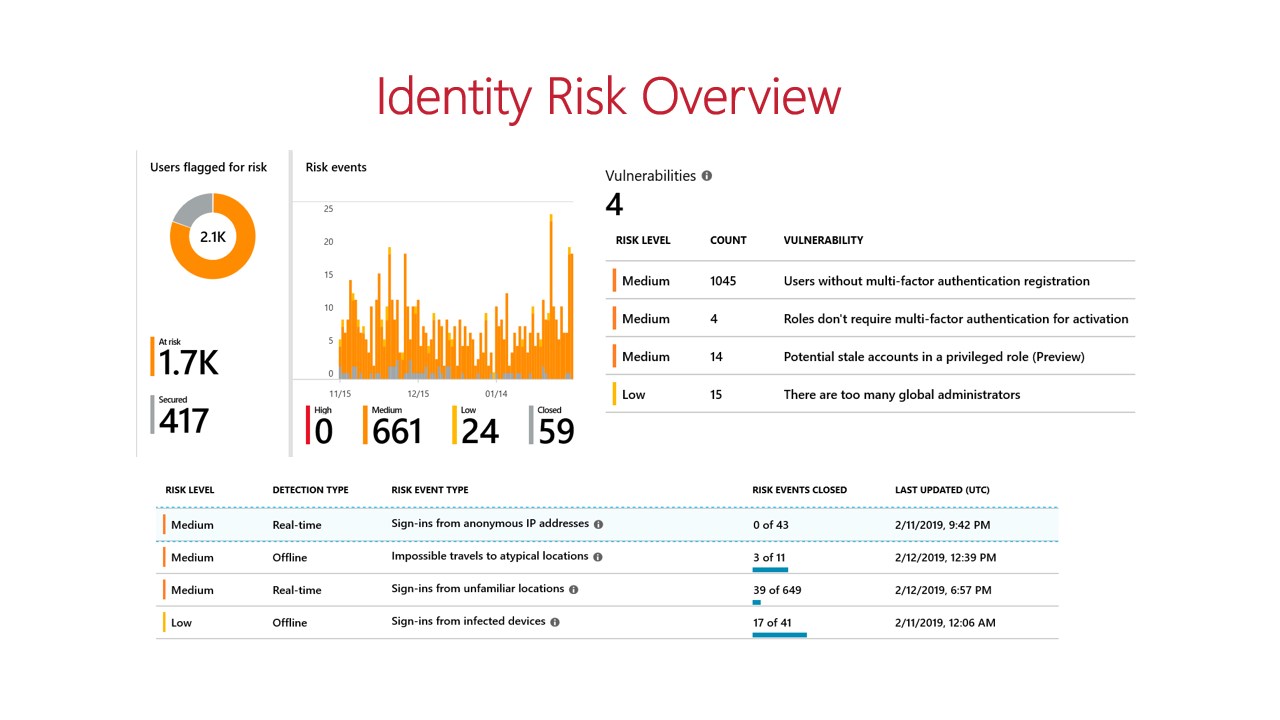Click date 2/11/2019, 9:42 PM

tap(942, 525)
